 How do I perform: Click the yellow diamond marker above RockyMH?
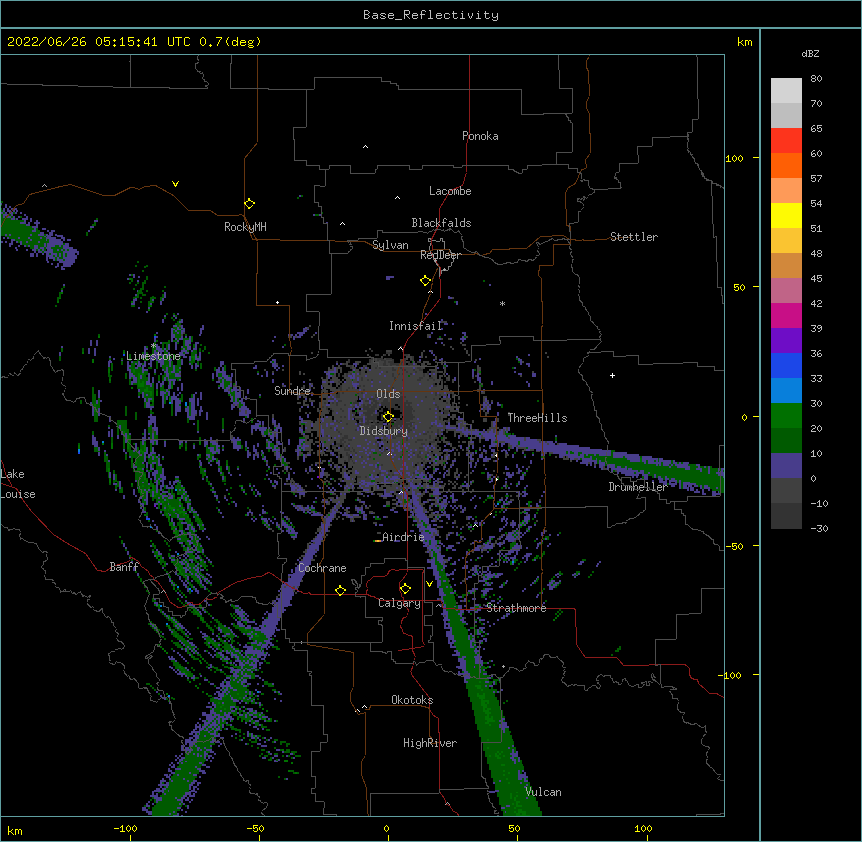point(250,204)
